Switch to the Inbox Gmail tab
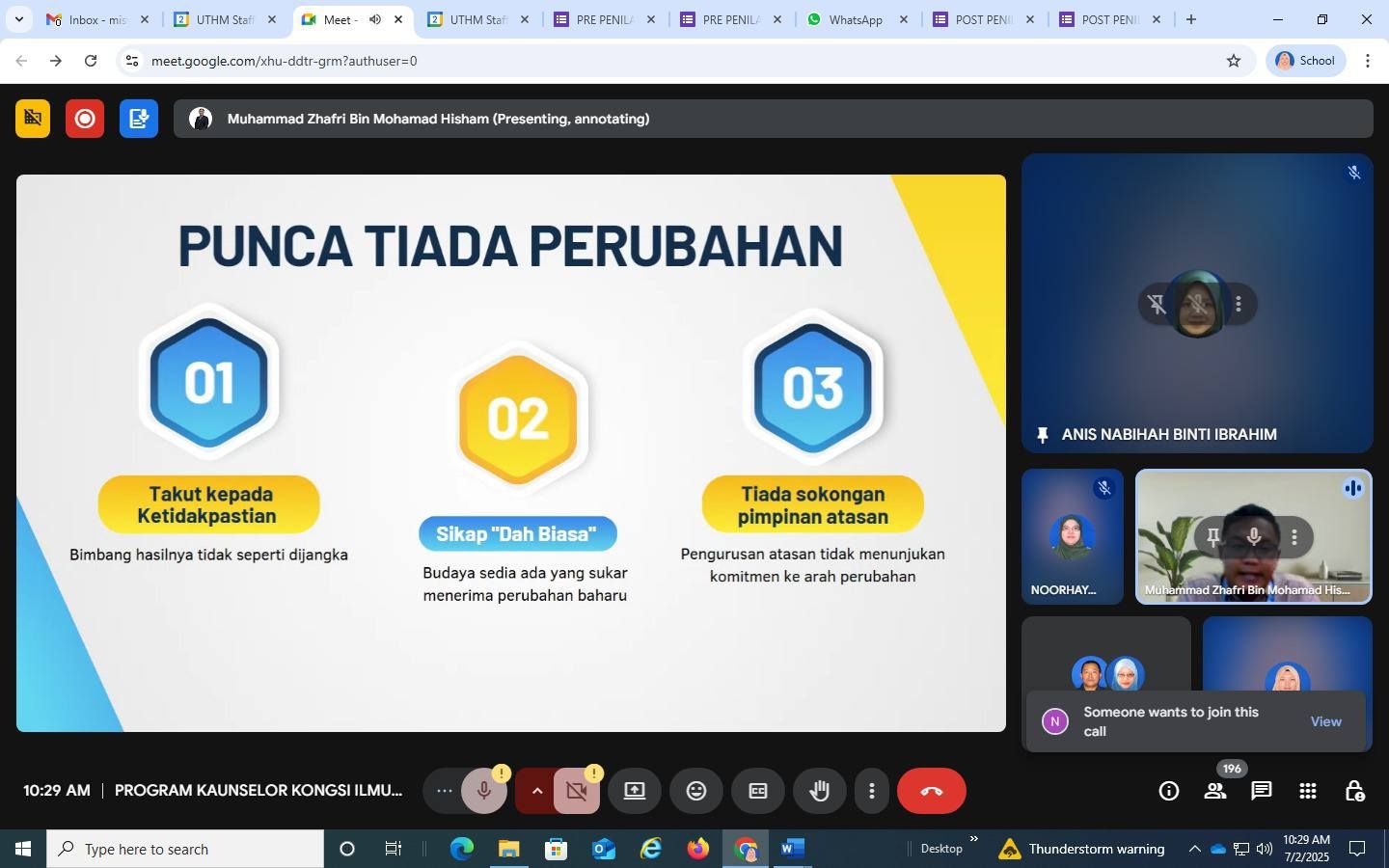Image resolution: width=1389 pixels, height=868 pixels. [x=96, y=19]
